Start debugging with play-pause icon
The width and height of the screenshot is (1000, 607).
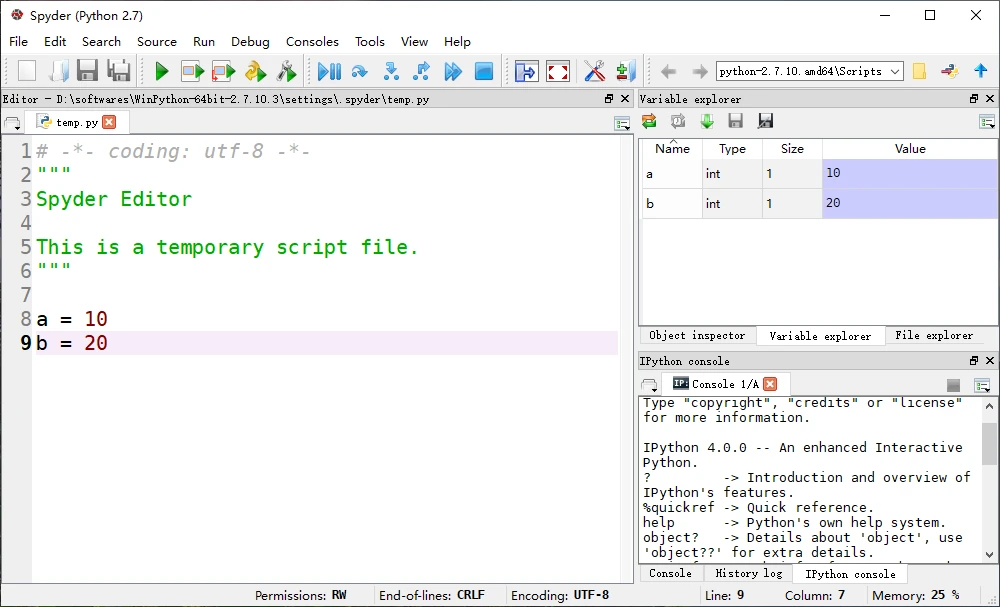[x=329, y=71]
